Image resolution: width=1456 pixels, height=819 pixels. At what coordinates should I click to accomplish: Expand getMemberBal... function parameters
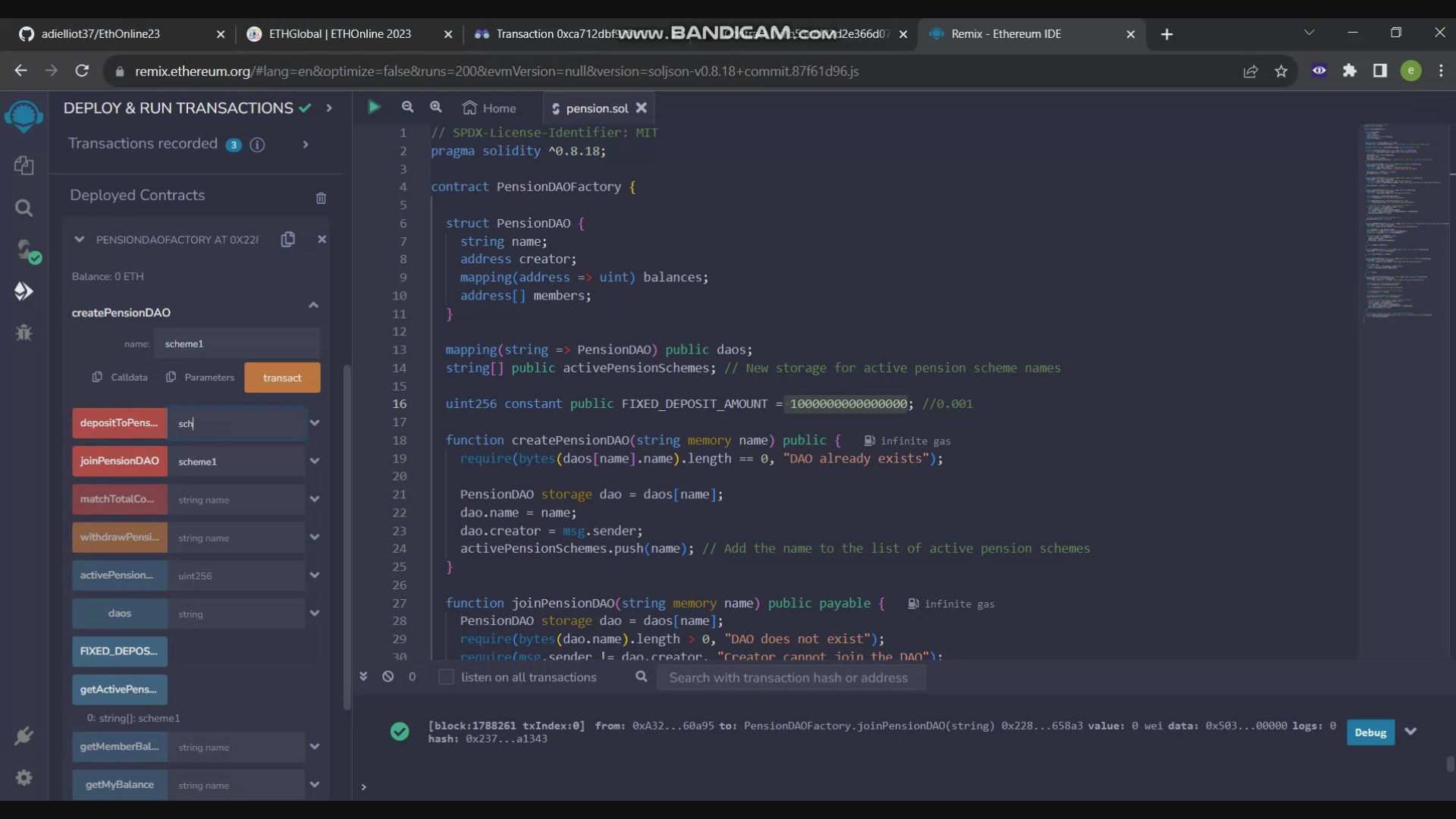315,747
